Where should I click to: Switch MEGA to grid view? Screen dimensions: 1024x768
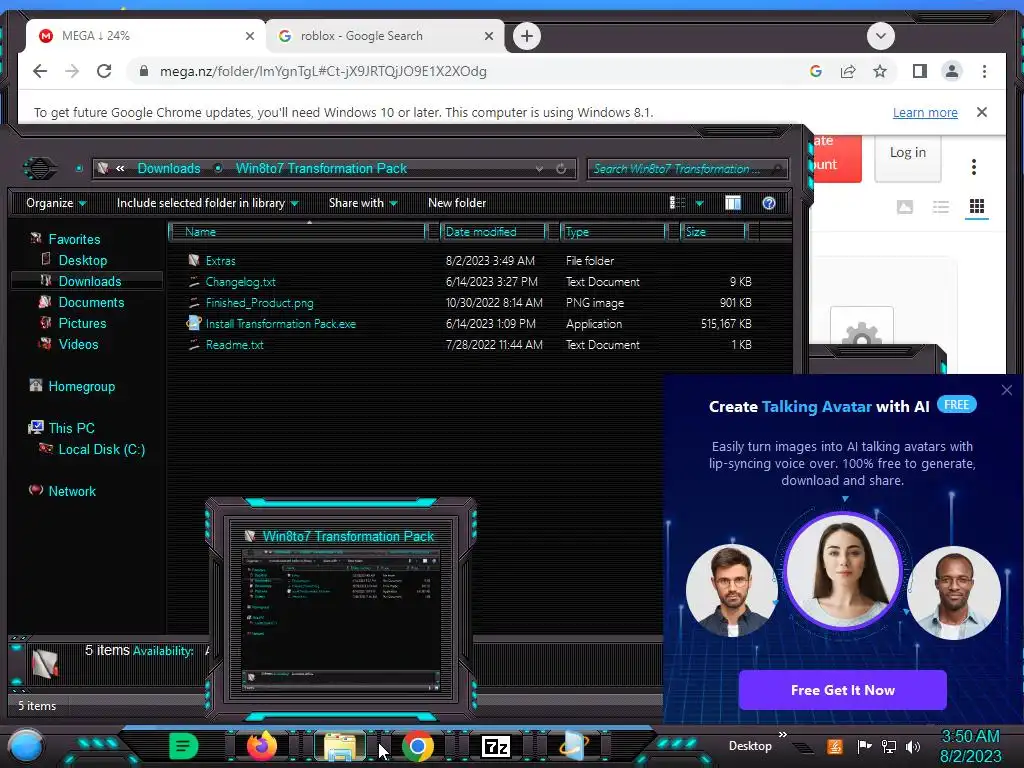pyautogui.click(x=977, y=206)
